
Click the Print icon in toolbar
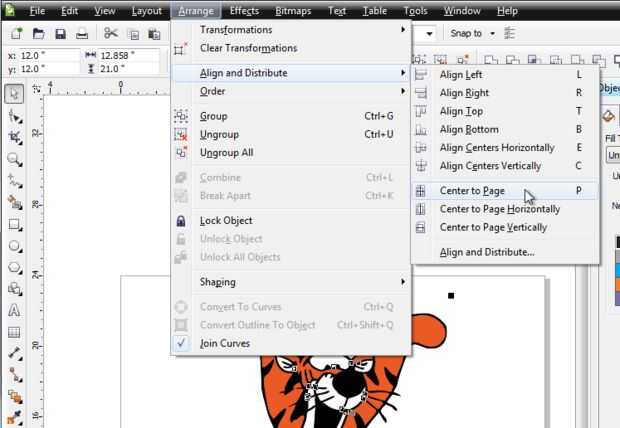[82, 34]
